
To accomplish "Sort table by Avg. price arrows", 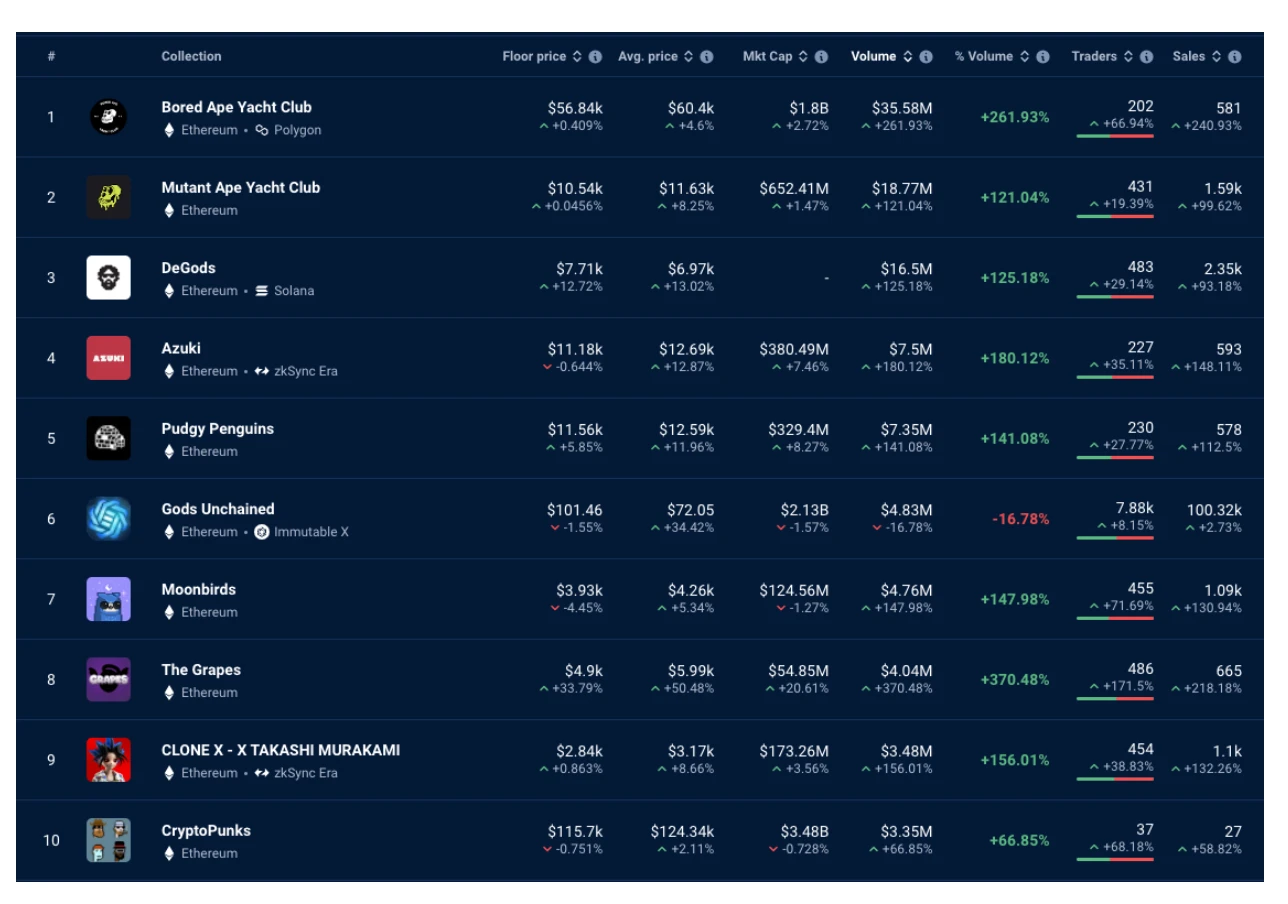I will pyautogui.click(x=689, y=57).
